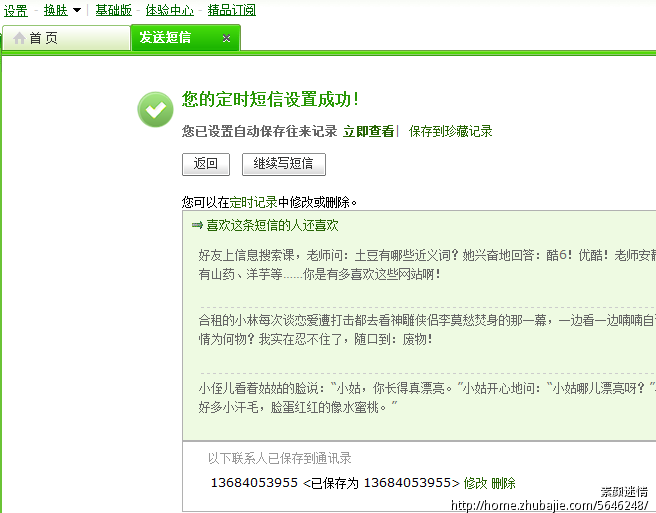Click the 换肤 skin link
656x513 pixels.
[x=56, y=10]
